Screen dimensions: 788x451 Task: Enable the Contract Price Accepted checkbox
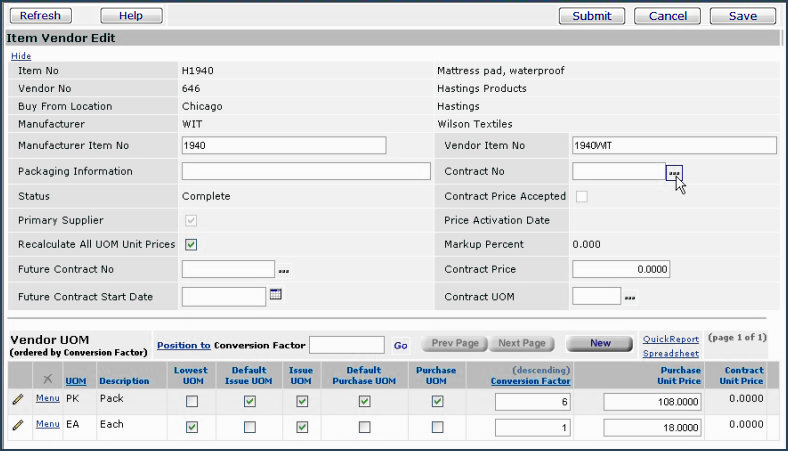pyautogui.click(x=581, y=197)
